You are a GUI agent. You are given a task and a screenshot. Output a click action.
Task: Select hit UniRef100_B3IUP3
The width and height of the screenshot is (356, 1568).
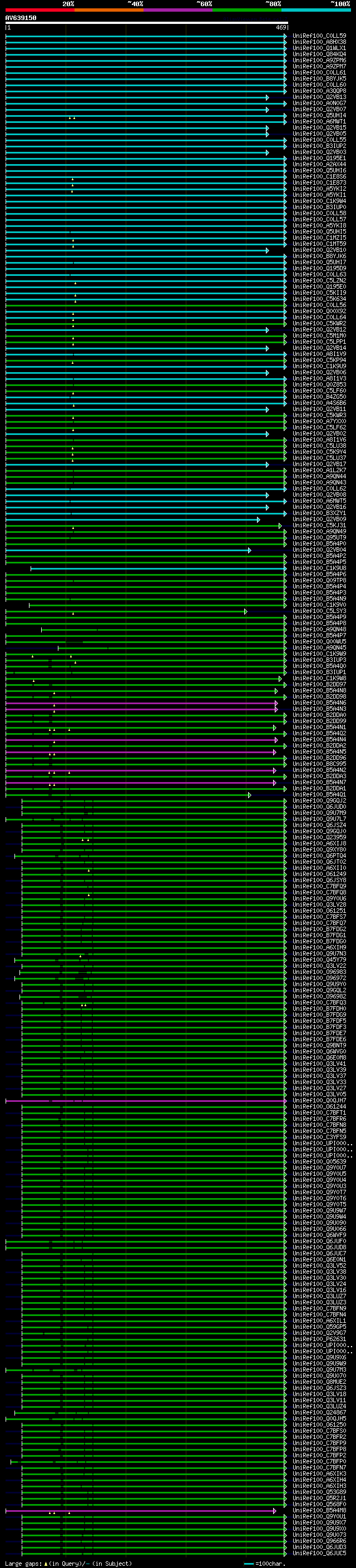319,660
